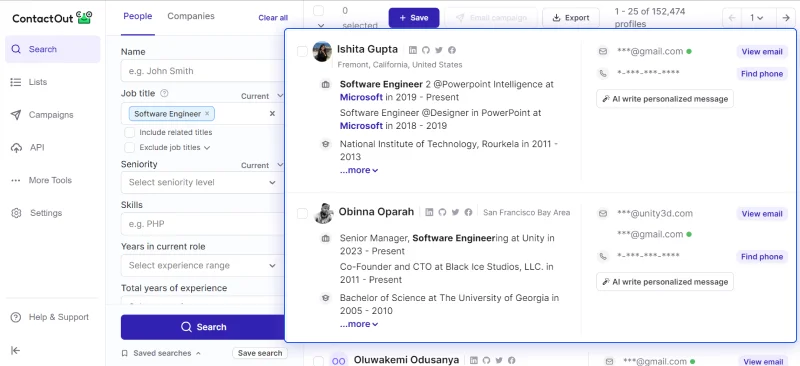Image resolution: width=800 pixels, height=366 pixels.
Task: Click the ContactOut logo
Action: click(x=52, y=18)
